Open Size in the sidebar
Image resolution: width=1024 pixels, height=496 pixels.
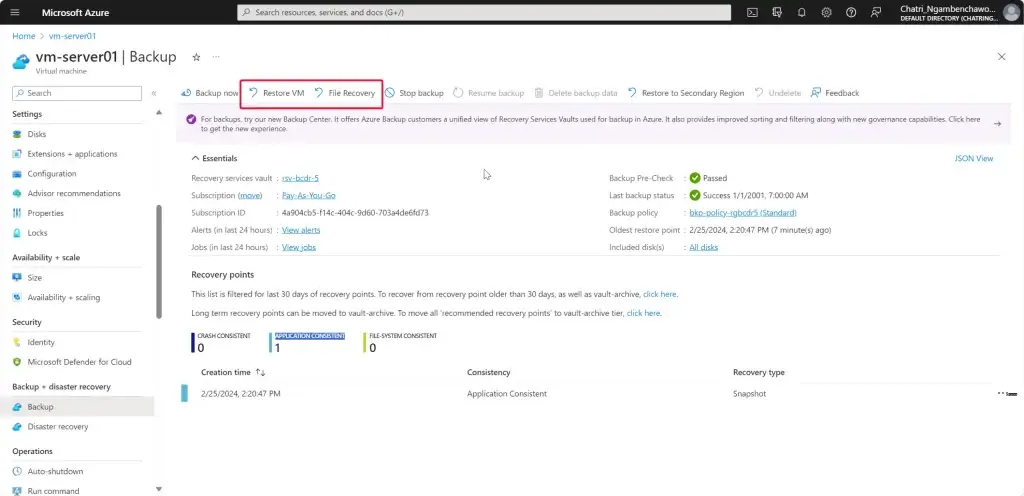[35, 277]
